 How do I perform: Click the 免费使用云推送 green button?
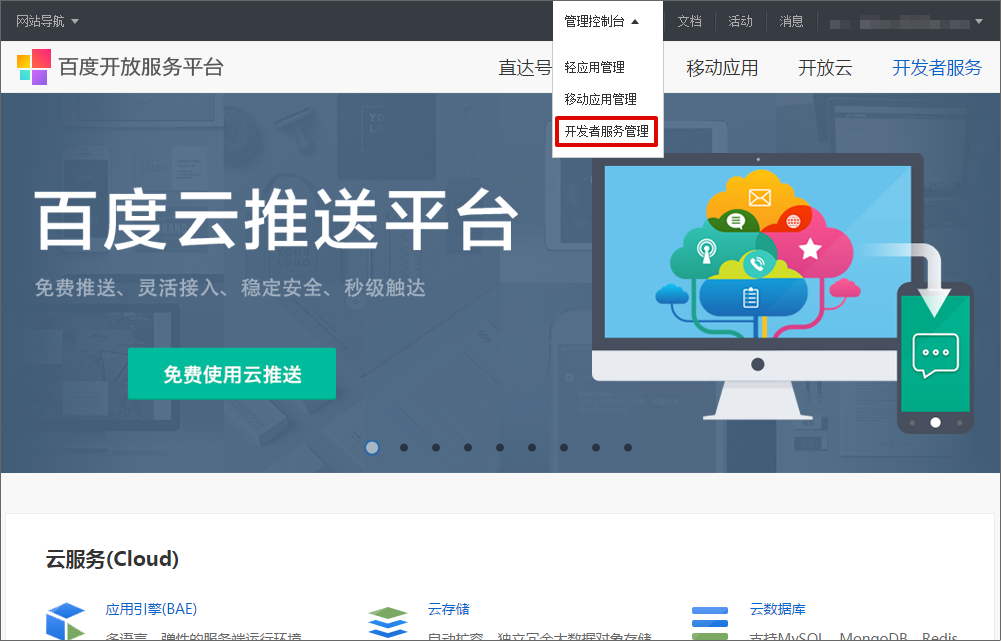(232, 373)
